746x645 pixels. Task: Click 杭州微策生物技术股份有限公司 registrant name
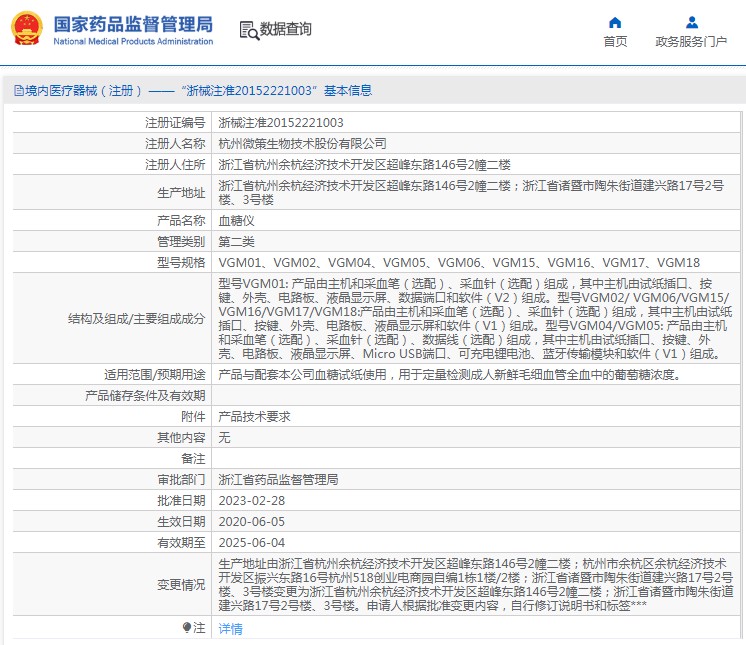[x=302, y=144]
